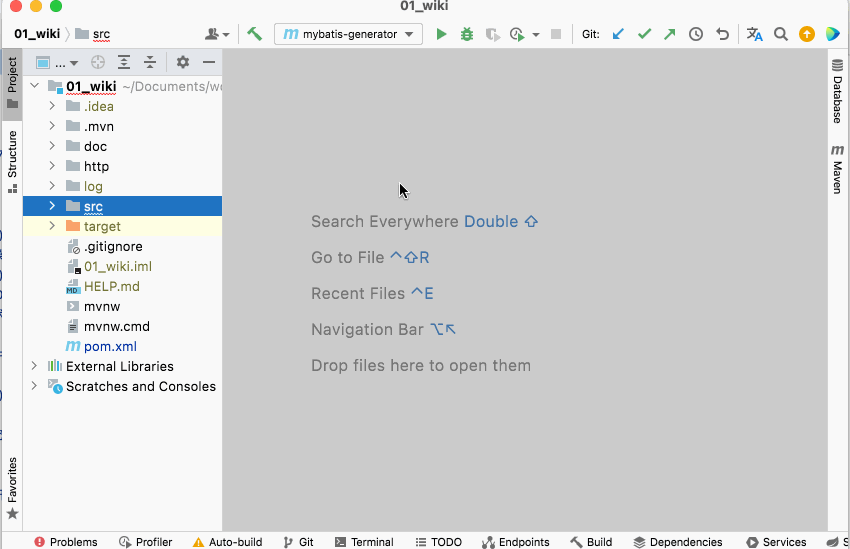Hide the Project panel with minus icon
Screen dimensions: 850x549
(209, 62)
